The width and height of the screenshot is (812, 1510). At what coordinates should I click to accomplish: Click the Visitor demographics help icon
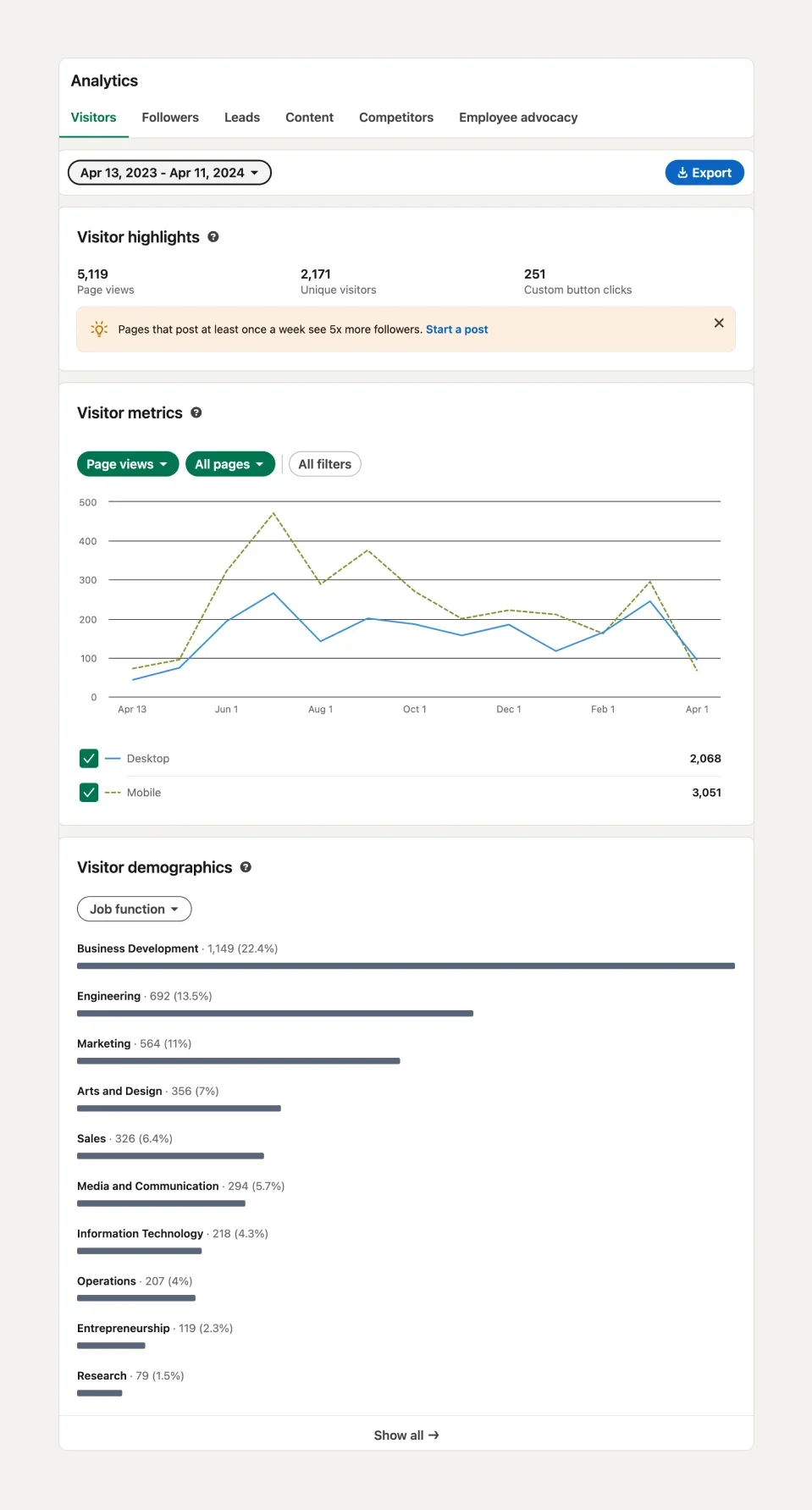[x=246, y=867]
